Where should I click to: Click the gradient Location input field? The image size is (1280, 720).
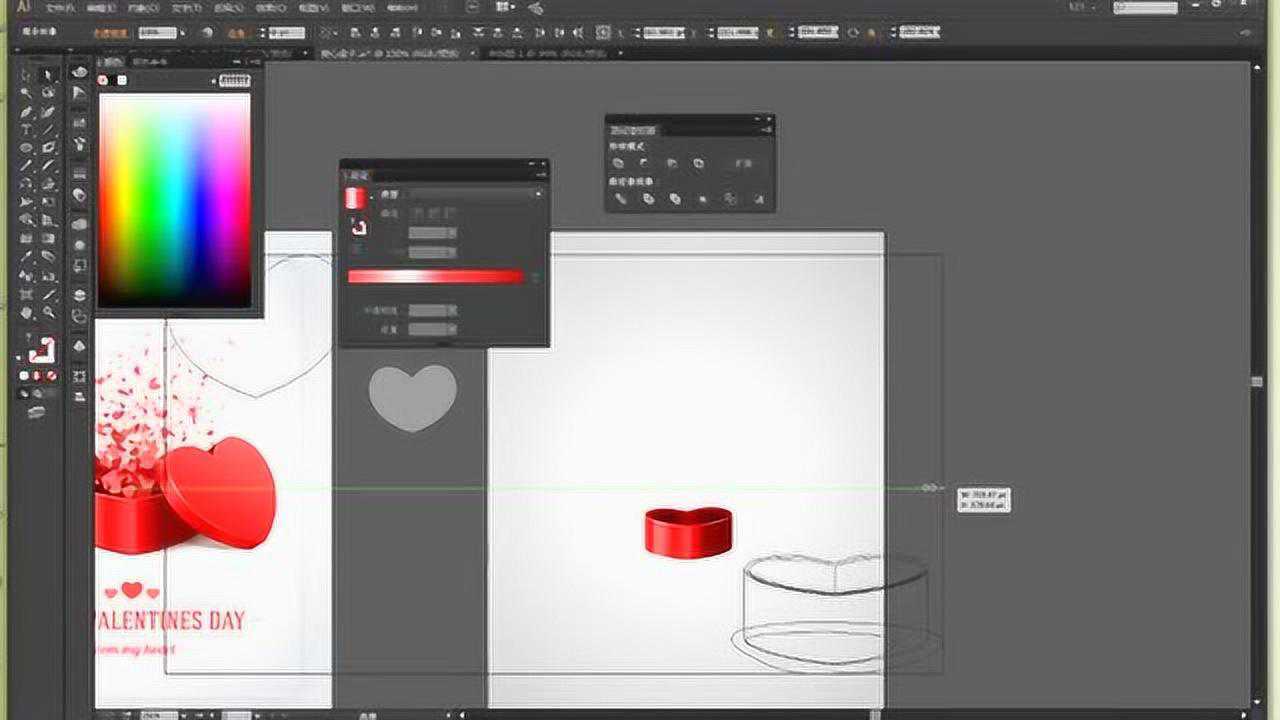click(432, 329)
